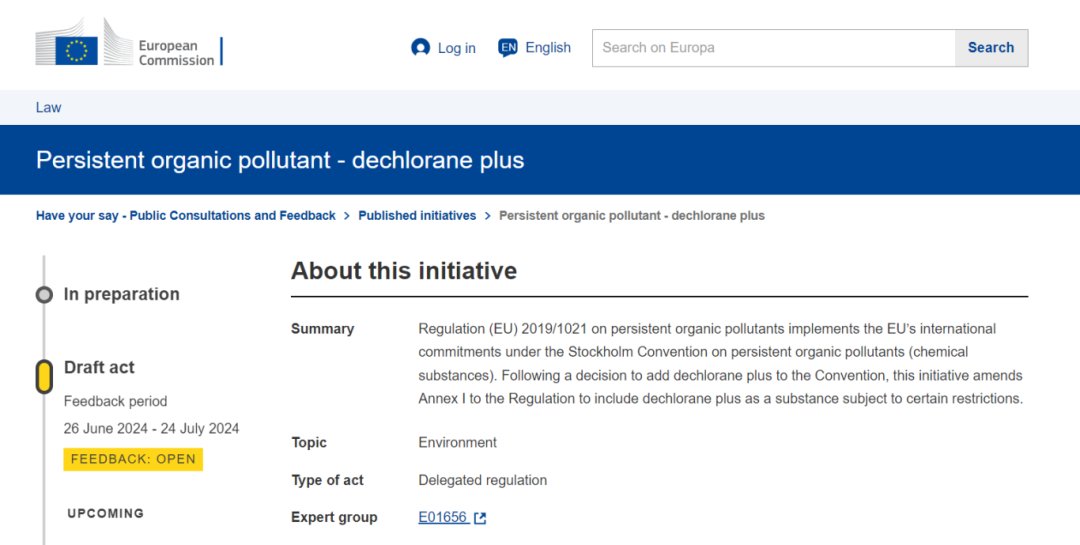Select the Draft act timeline marker
This screenshot has height=545, width=1080.
click(x=44, y=377)
